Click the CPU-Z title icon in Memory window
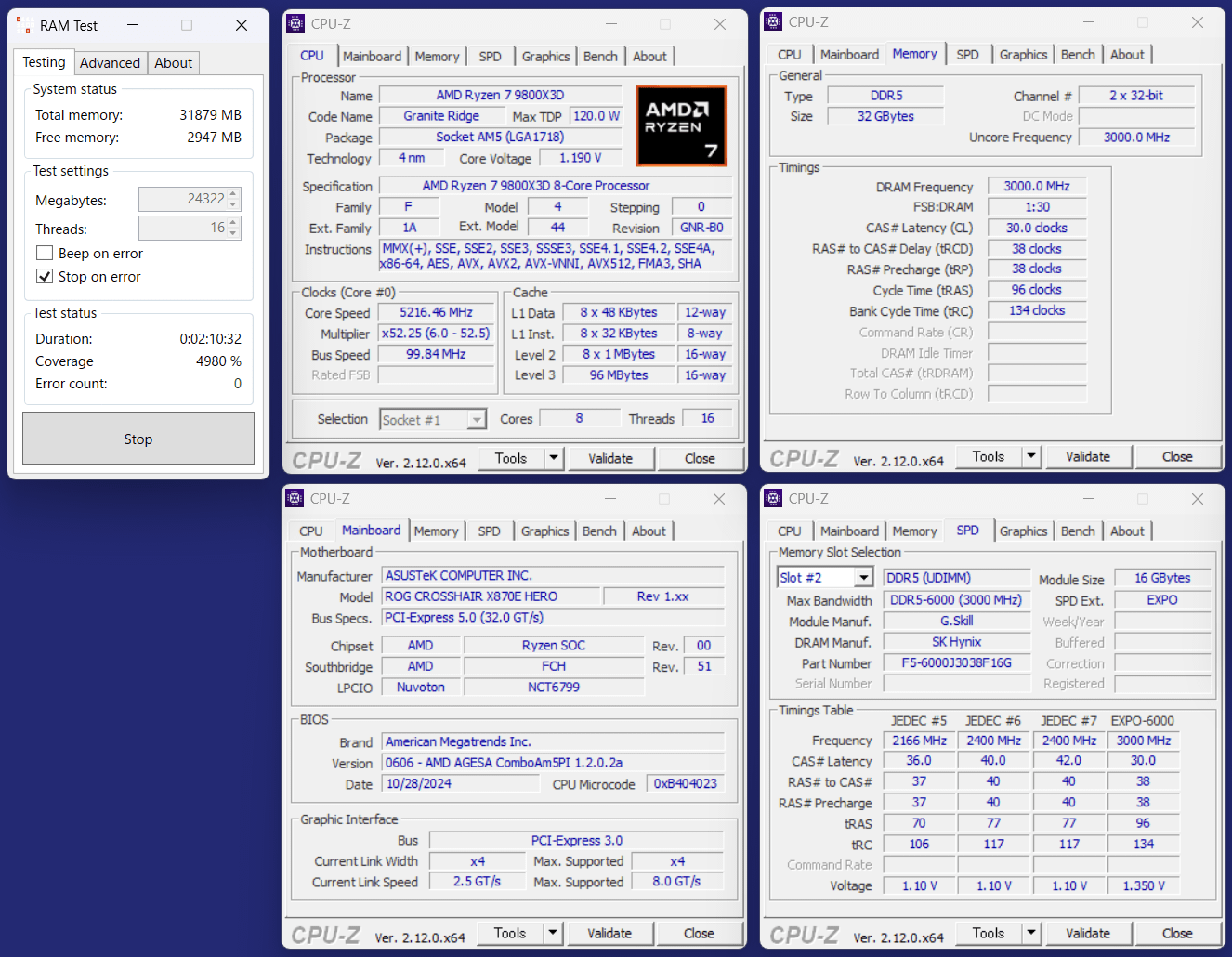The image size is (1232, 957). 773,22
